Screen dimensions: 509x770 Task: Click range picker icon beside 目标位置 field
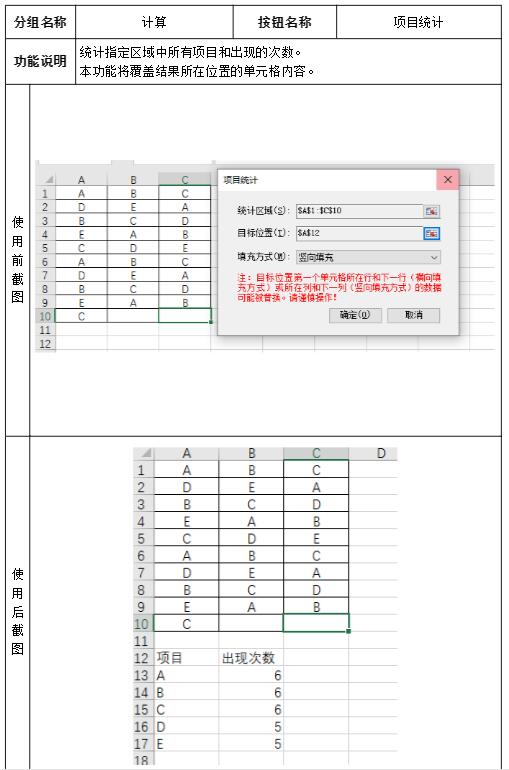tap(431, 233)
